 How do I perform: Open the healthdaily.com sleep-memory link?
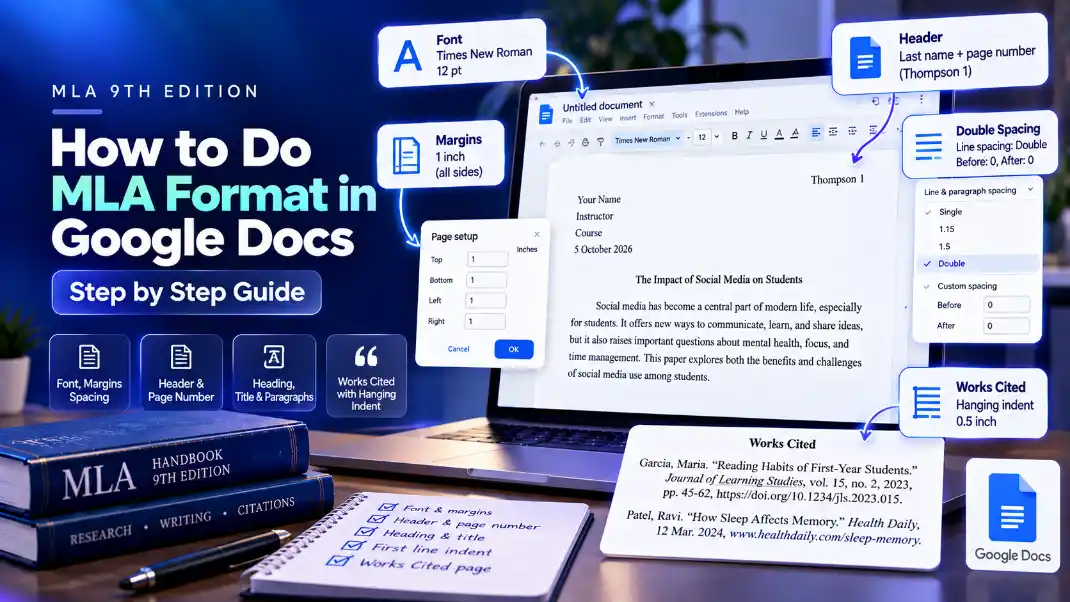click(x=825, y=536)
